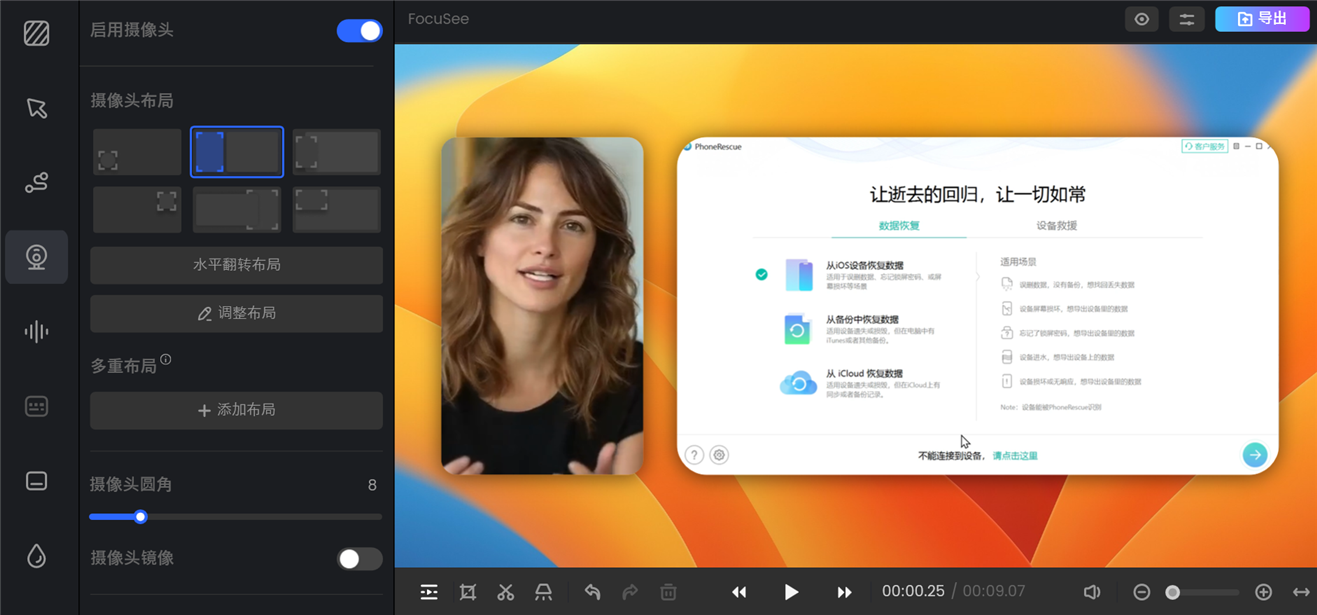Click the webcam video of the woman
The width and height of the screenshot is (1317, 615).
point(542,306)
